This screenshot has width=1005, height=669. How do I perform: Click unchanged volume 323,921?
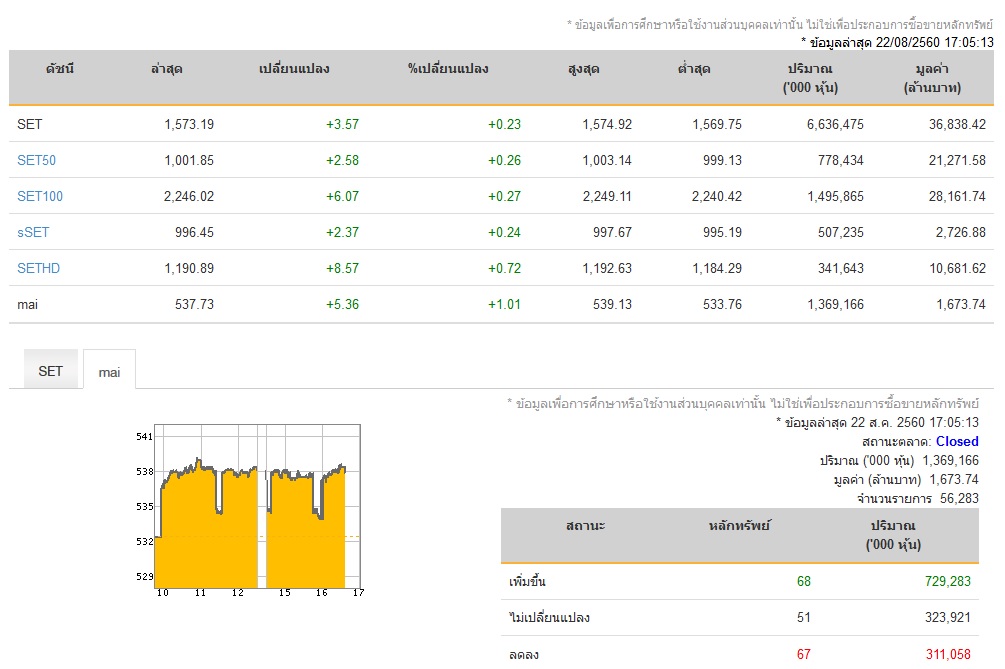click(948, 617)
